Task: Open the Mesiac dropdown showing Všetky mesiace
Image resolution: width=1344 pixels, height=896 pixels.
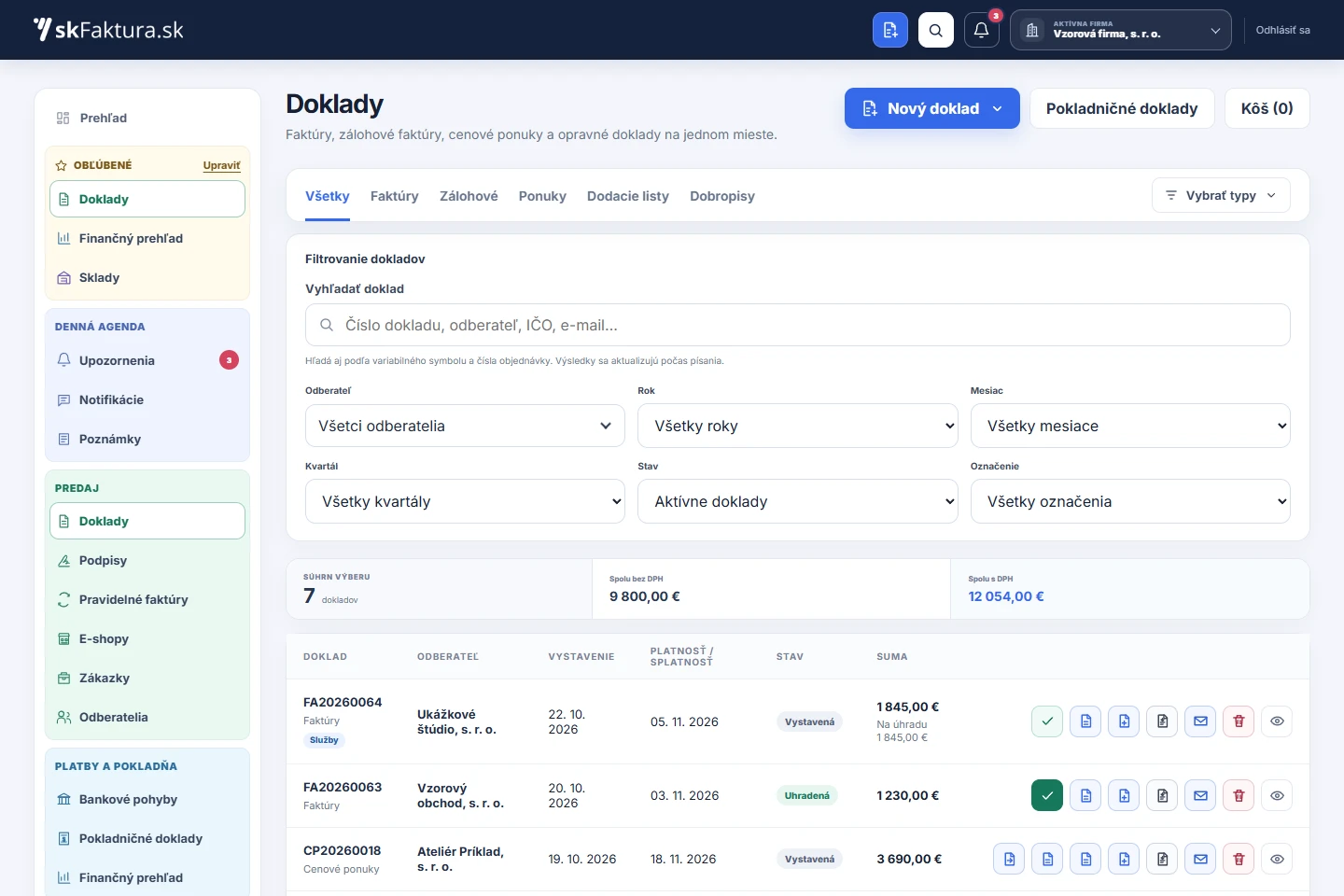Action: (x=1130, y=426)
